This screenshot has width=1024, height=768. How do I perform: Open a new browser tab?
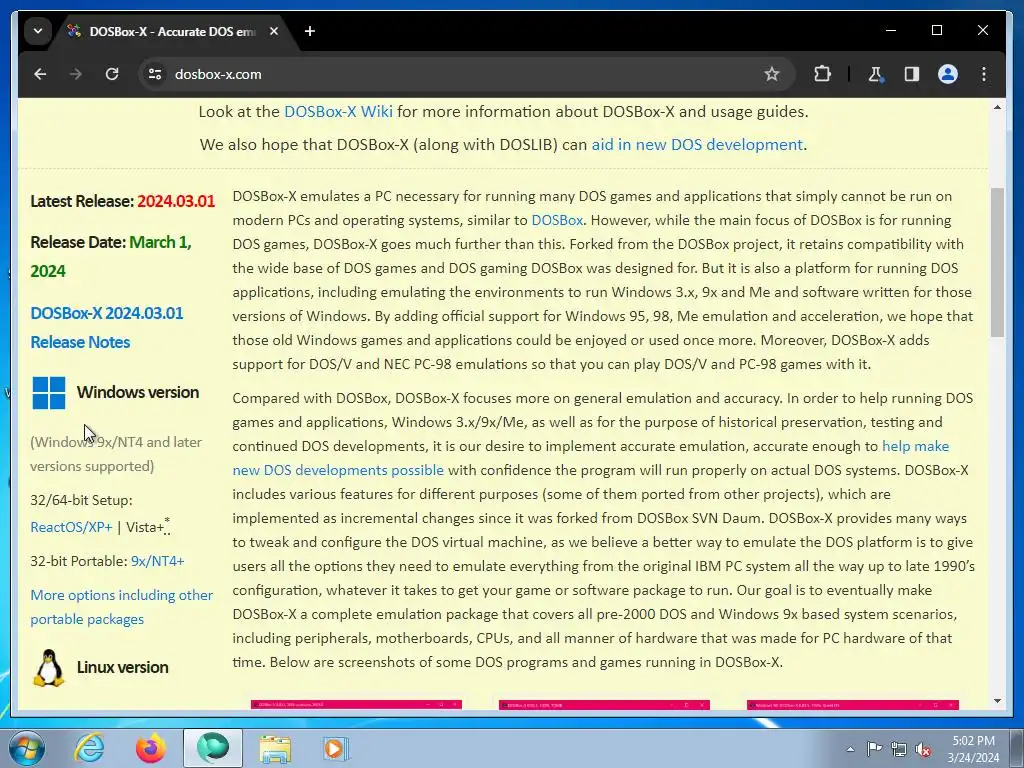pyautogui.click(x=310, y=31)
